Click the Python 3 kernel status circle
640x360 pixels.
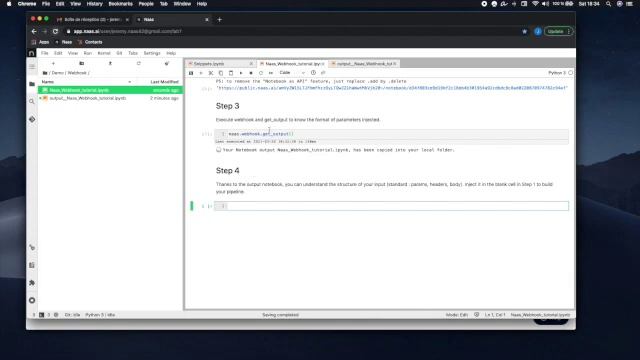pos(570,73)
